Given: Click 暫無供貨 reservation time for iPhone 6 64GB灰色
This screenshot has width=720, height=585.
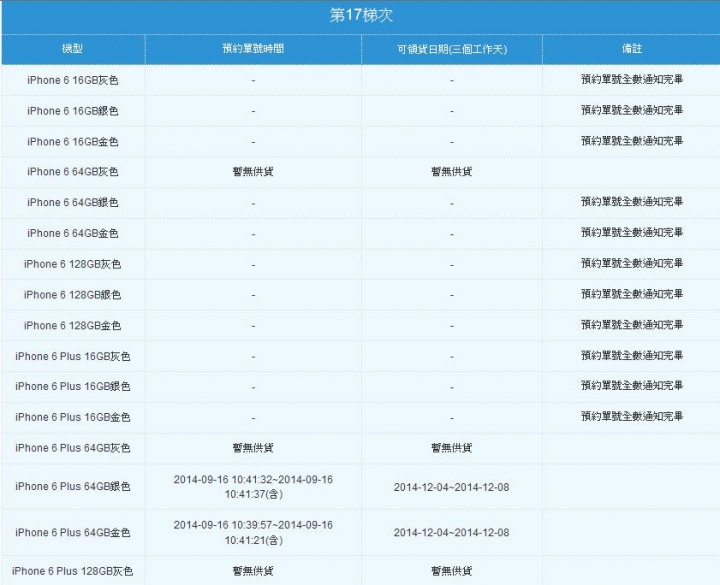Looking at the screenshot, I should [253, 172].
